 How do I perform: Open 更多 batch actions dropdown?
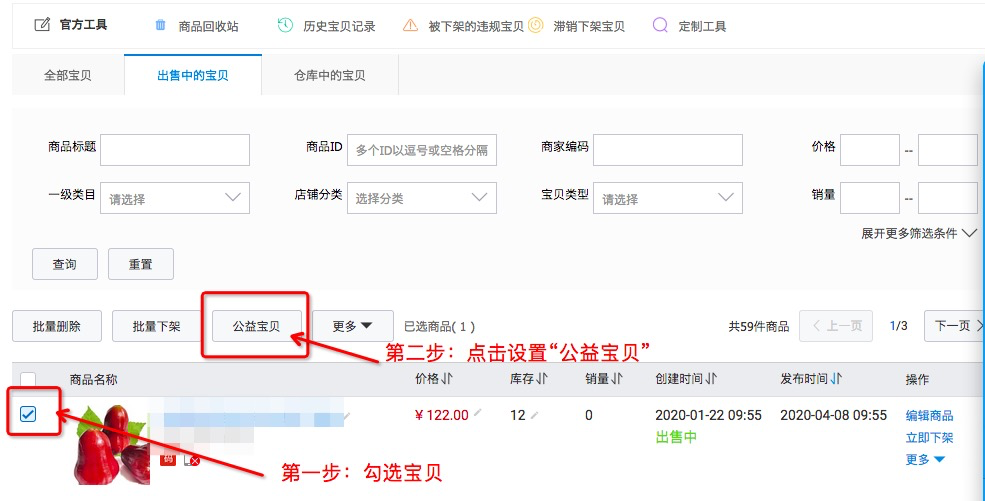[352, 326]
